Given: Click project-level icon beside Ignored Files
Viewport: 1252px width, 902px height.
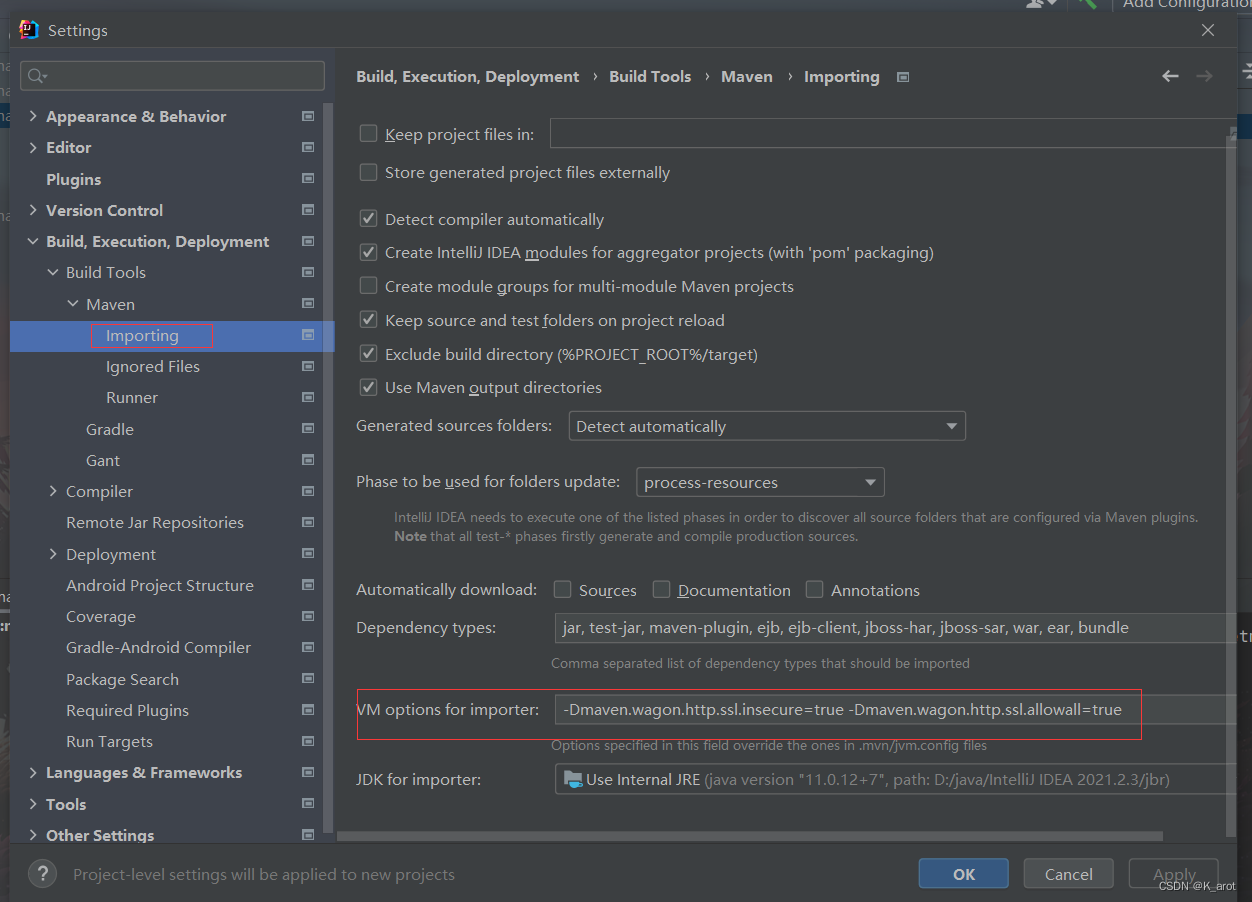Looking at the screenshot, I should click(x=308, y=366).
